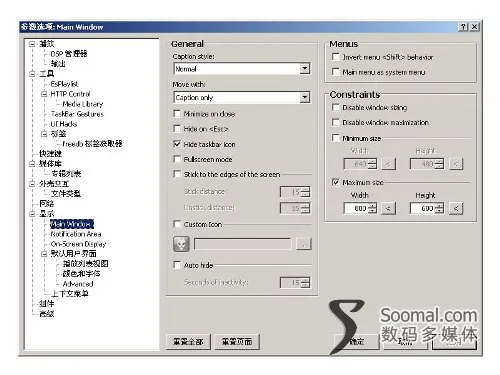
Task: Select 专辑列表 tree item
Action: coord(66,174)
